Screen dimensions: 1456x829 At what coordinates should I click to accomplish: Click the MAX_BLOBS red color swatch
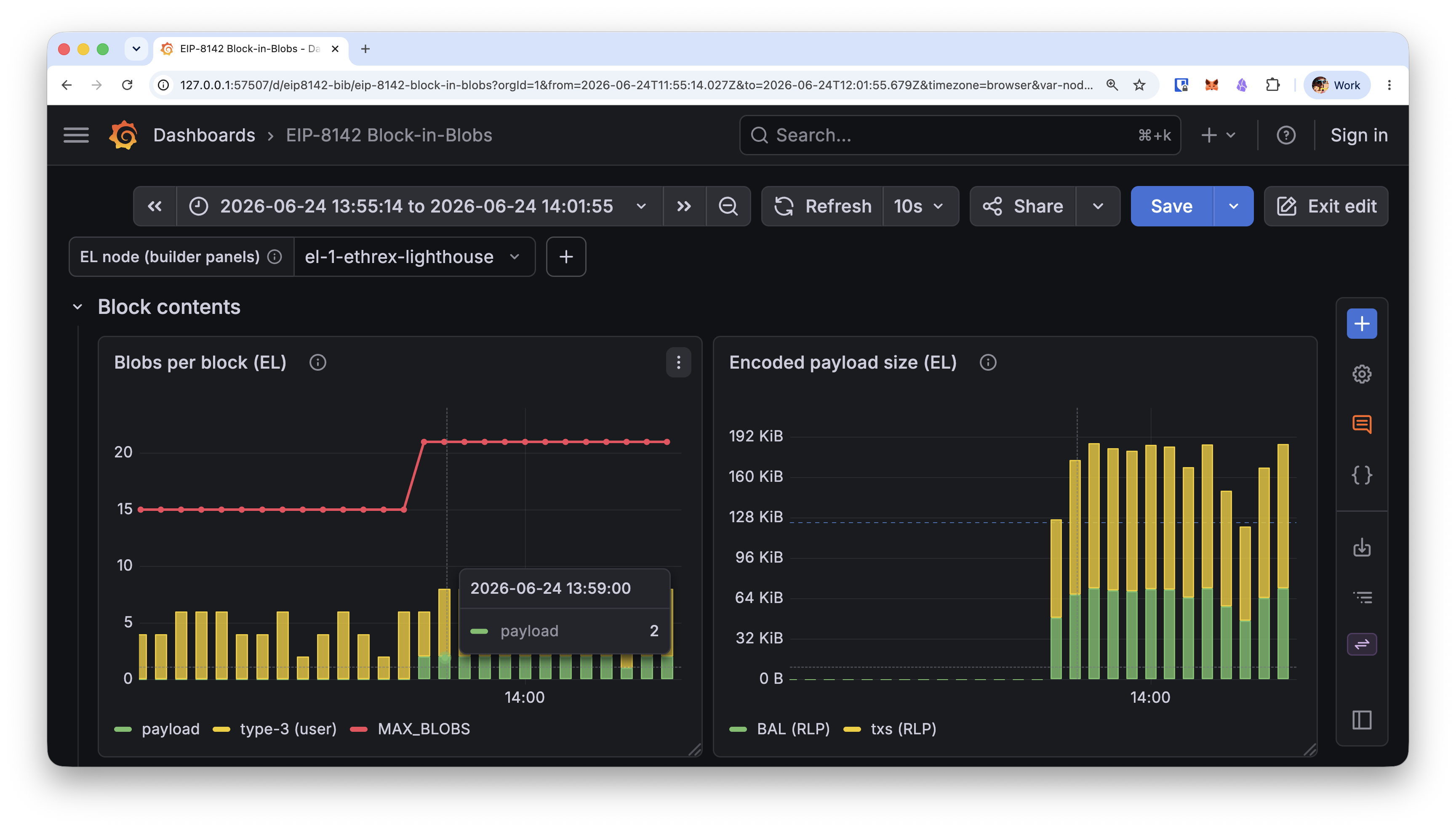point(359,729)
